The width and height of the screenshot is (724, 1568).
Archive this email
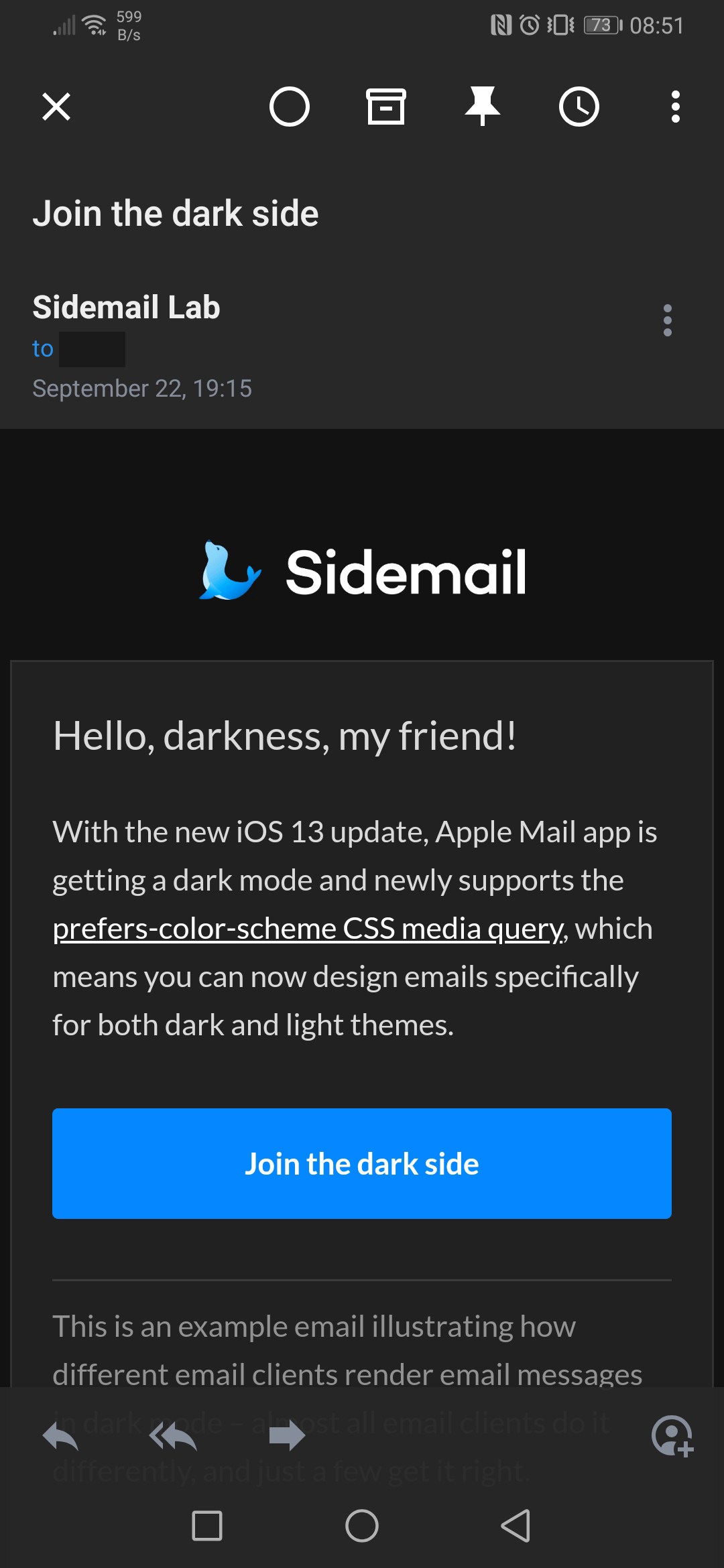[386, 107]
